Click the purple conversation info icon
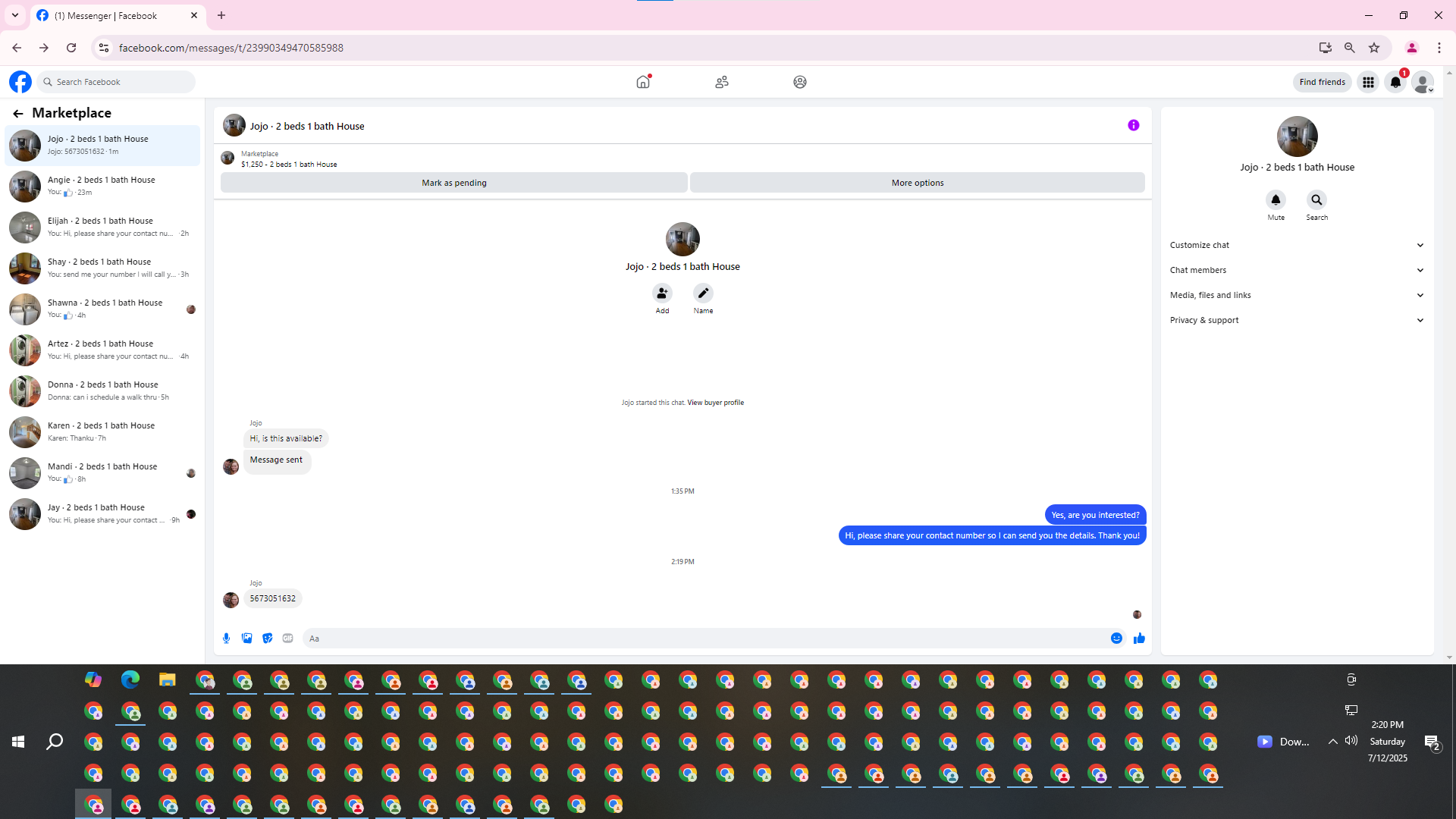The width and height of the screenshot is (1456, 819). click(x=1133, y=125)
